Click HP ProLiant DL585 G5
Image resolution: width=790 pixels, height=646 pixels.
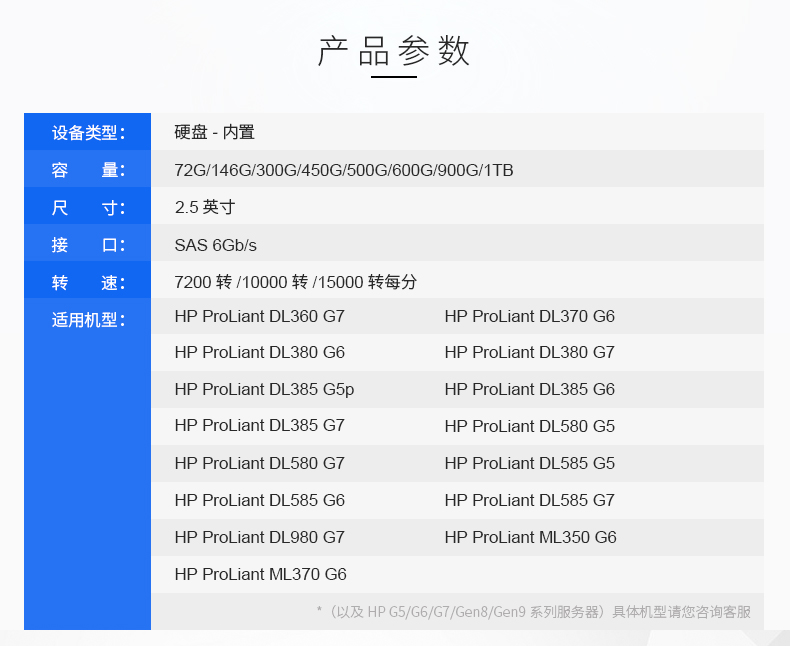[x=530, y=463]
